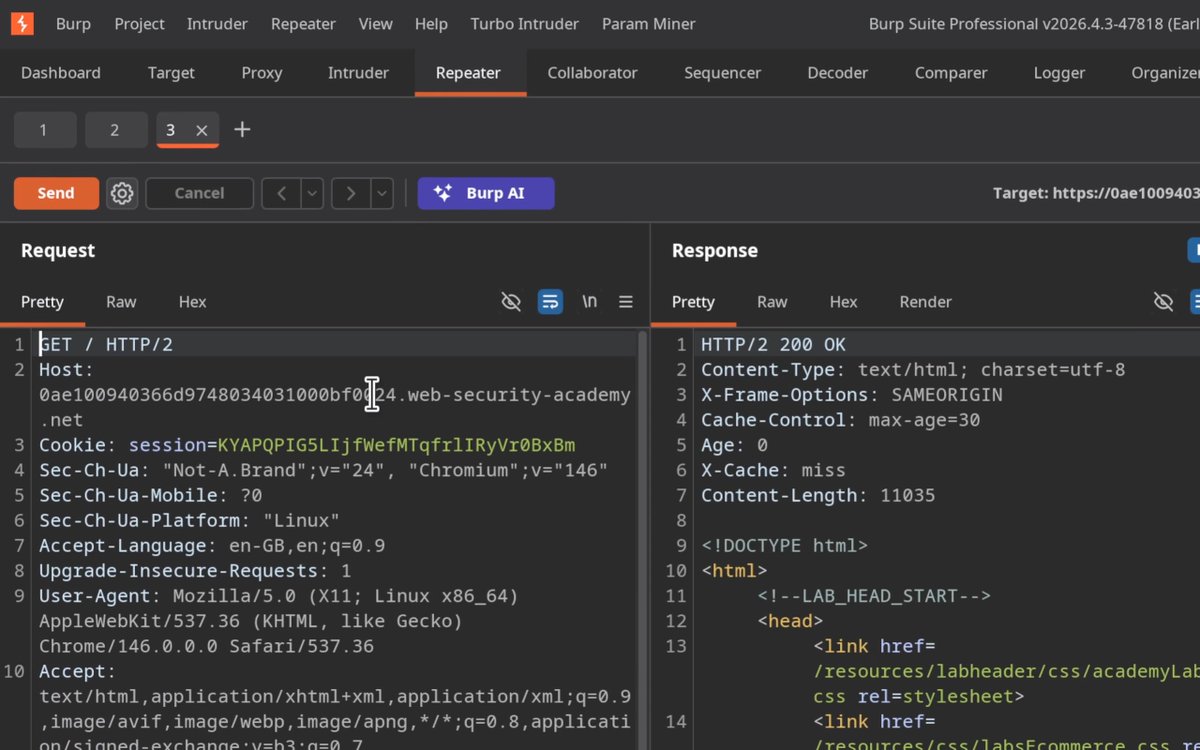Select the Request Raw view tab

click(121, 302)
